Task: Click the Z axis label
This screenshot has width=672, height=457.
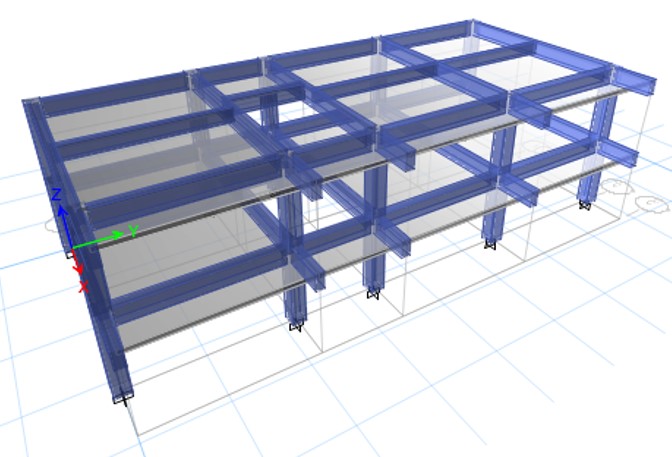Action: tap(57, 193)
